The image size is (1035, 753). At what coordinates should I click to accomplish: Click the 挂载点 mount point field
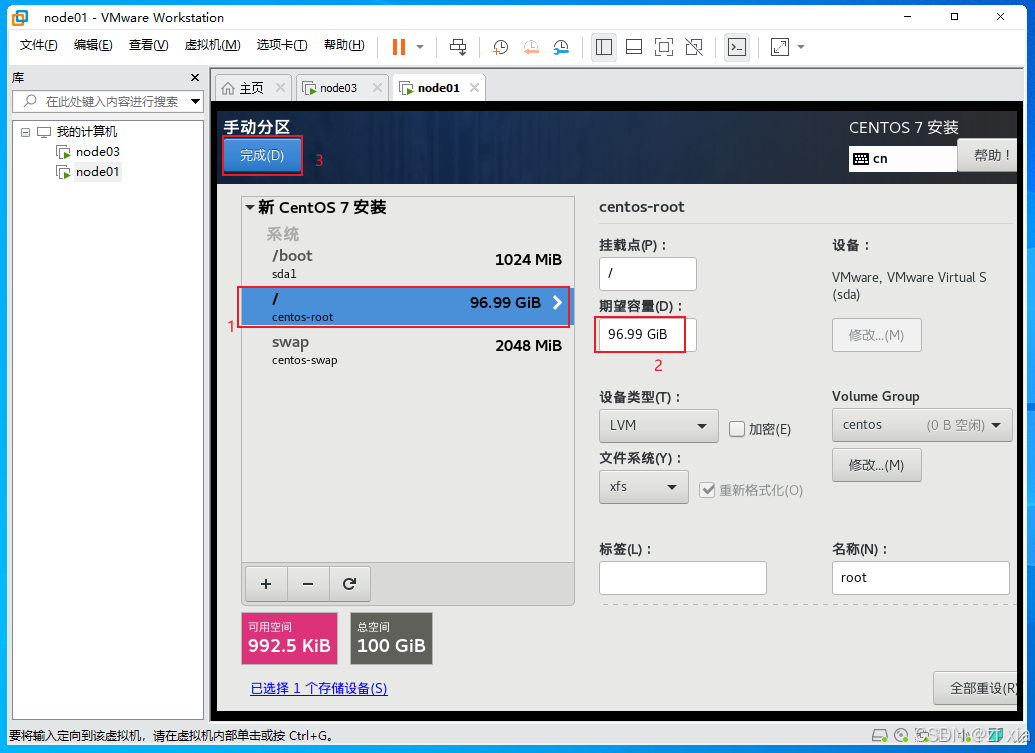tap(648, 273)
